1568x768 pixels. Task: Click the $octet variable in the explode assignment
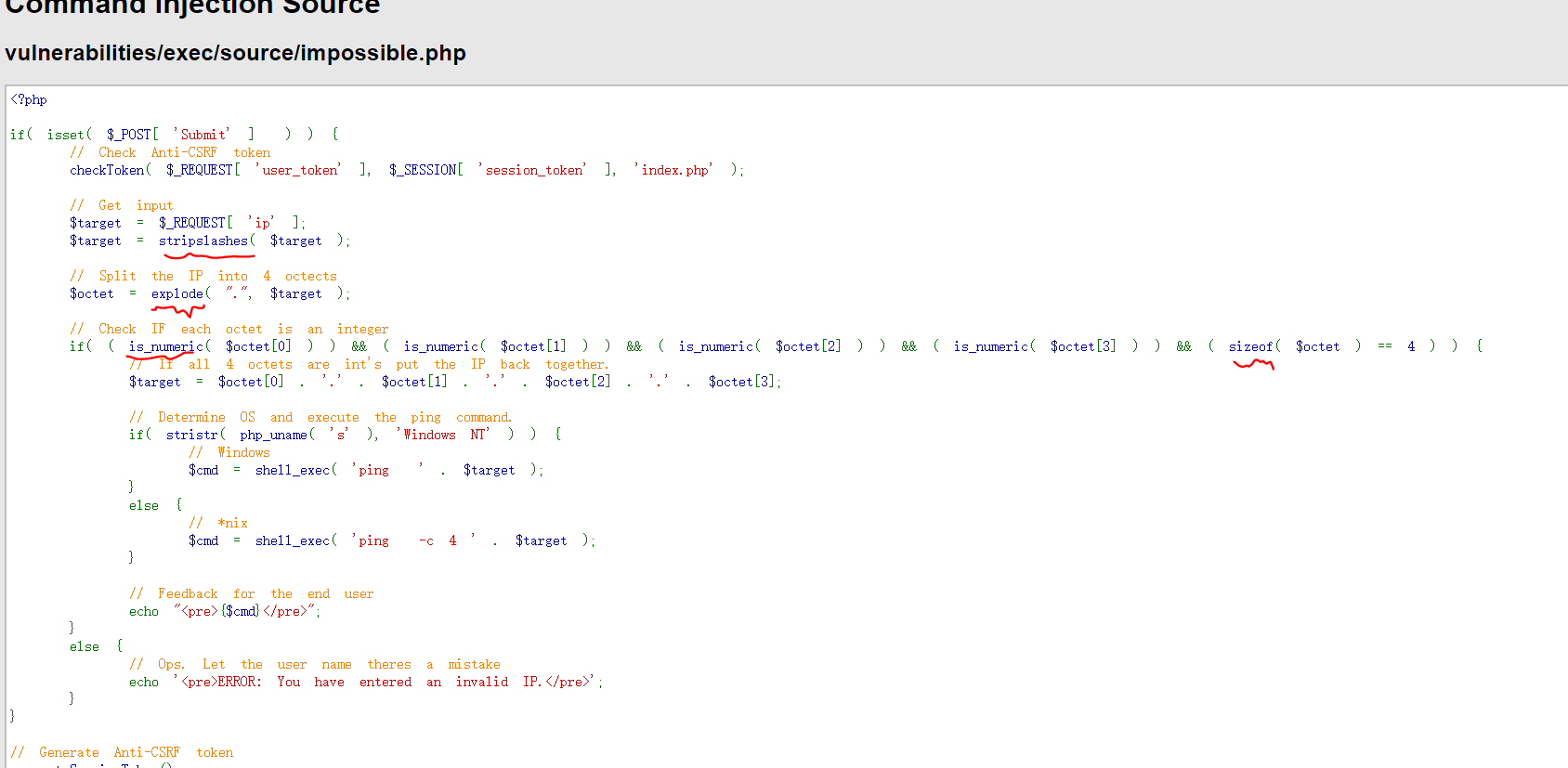point(92,293)
